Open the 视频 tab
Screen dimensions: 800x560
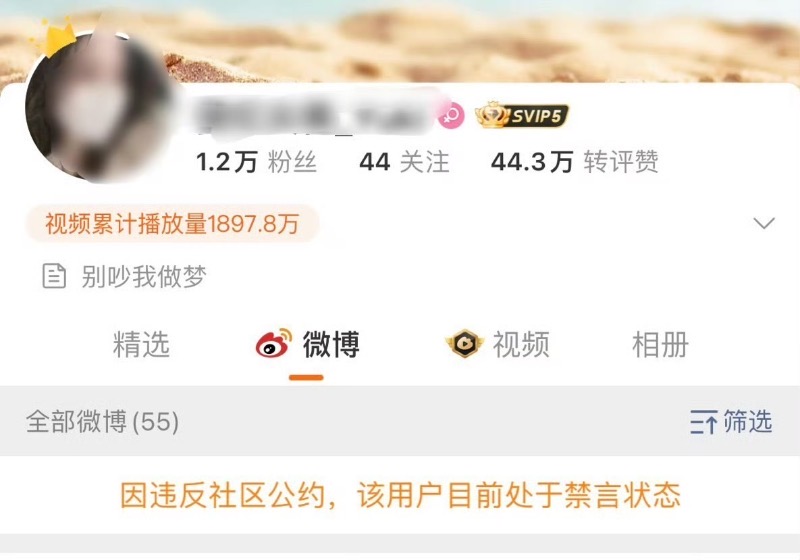click(497, 344)
